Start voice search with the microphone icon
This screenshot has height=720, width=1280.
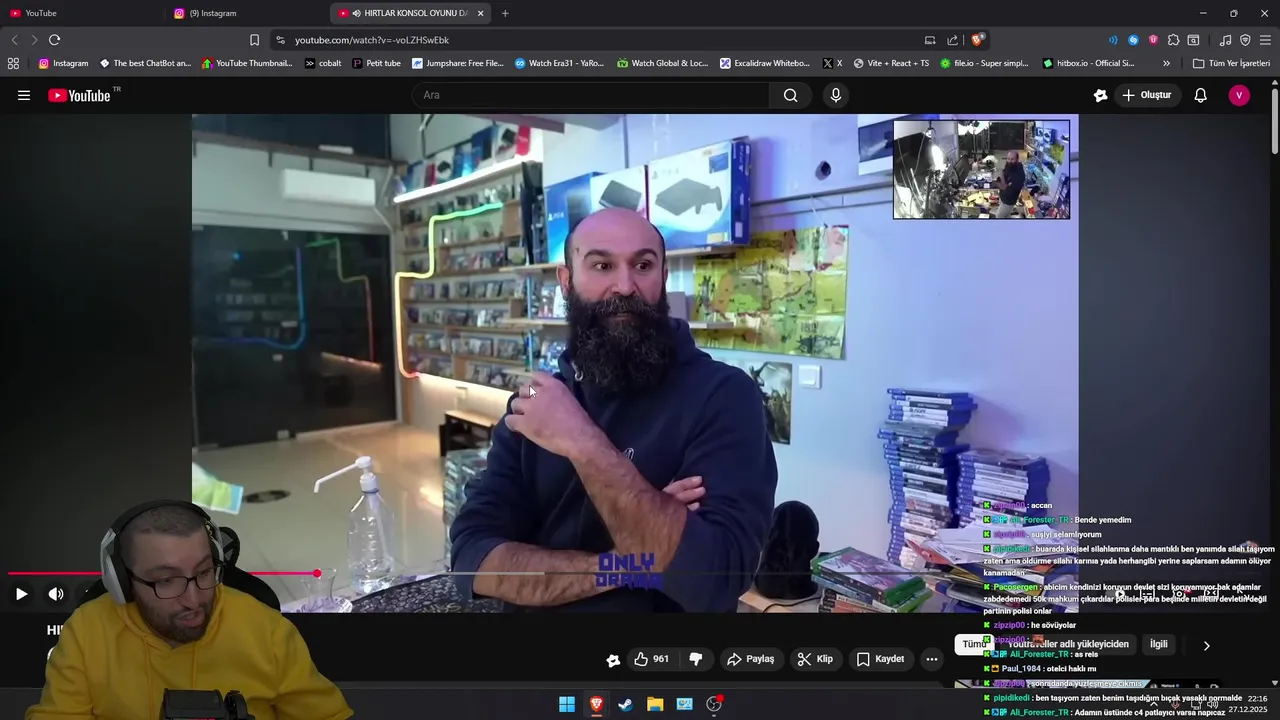point(836,95)
